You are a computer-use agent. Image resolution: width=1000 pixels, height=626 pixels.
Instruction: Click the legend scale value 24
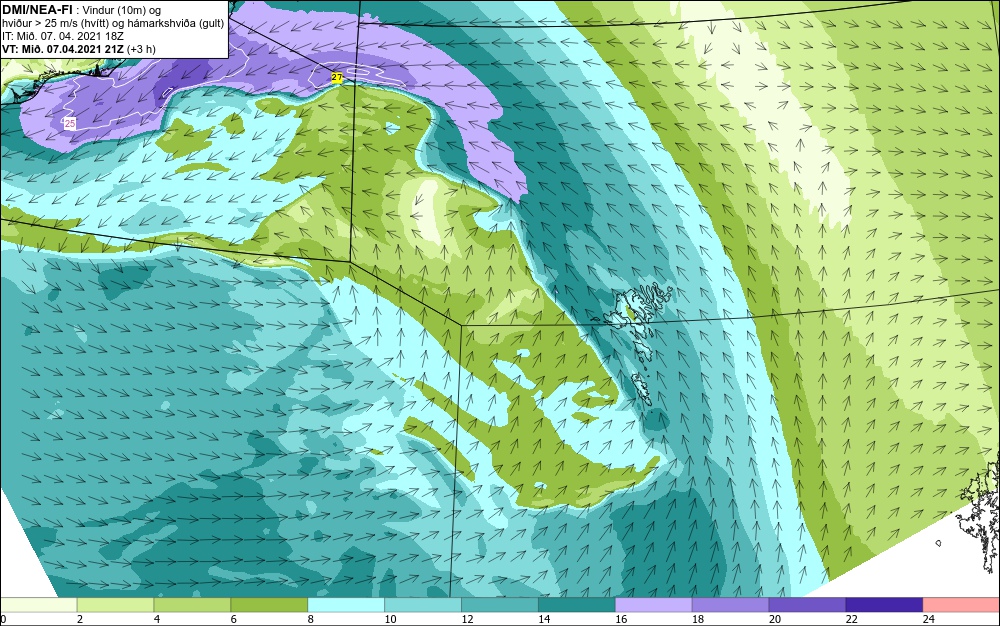point(929,619)
